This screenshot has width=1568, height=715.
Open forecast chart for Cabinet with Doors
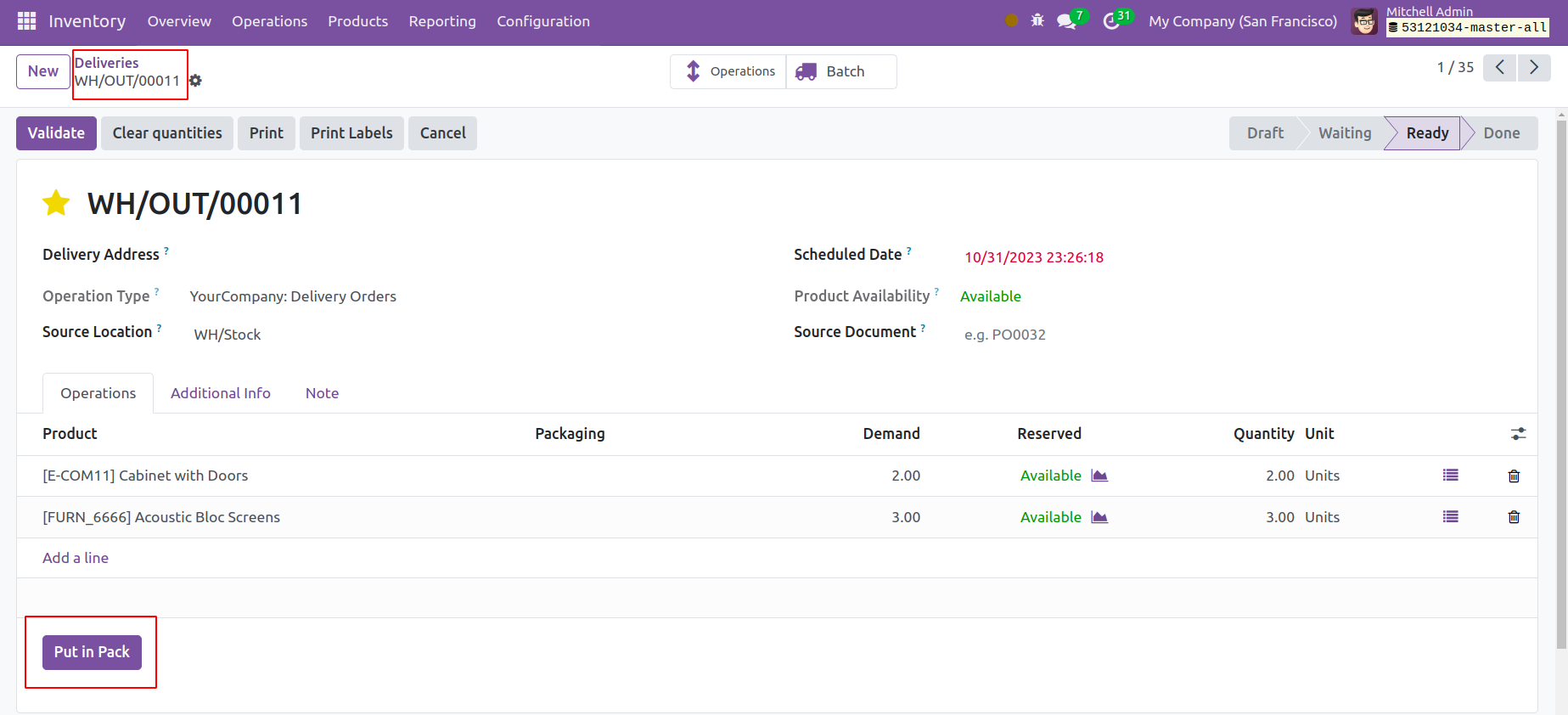click(1099, 476)
